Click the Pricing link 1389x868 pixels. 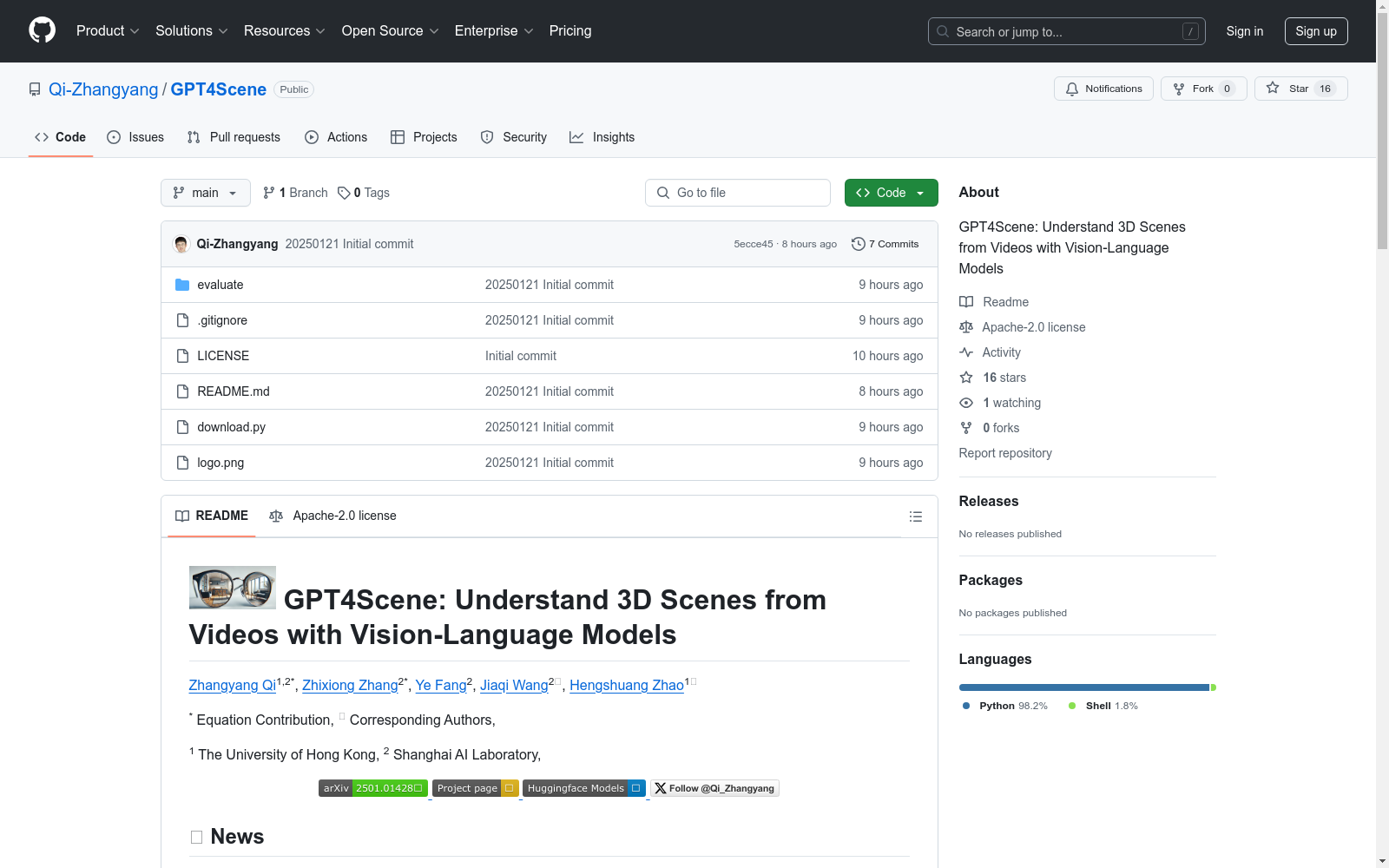coord(570,31)
